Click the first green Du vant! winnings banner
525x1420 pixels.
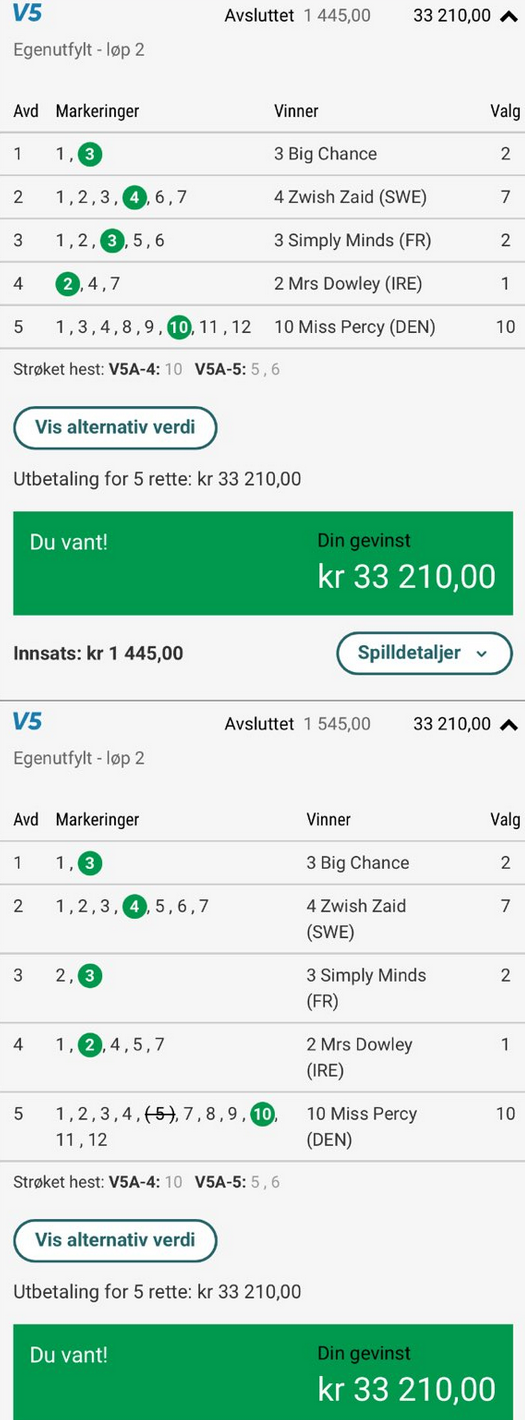[262, 563]
